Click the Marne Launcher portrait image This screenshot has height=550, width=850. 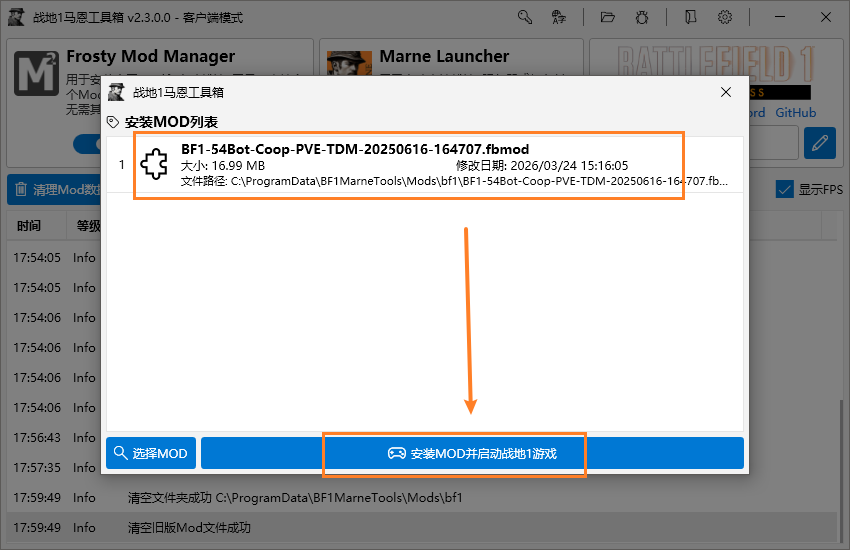349,73
